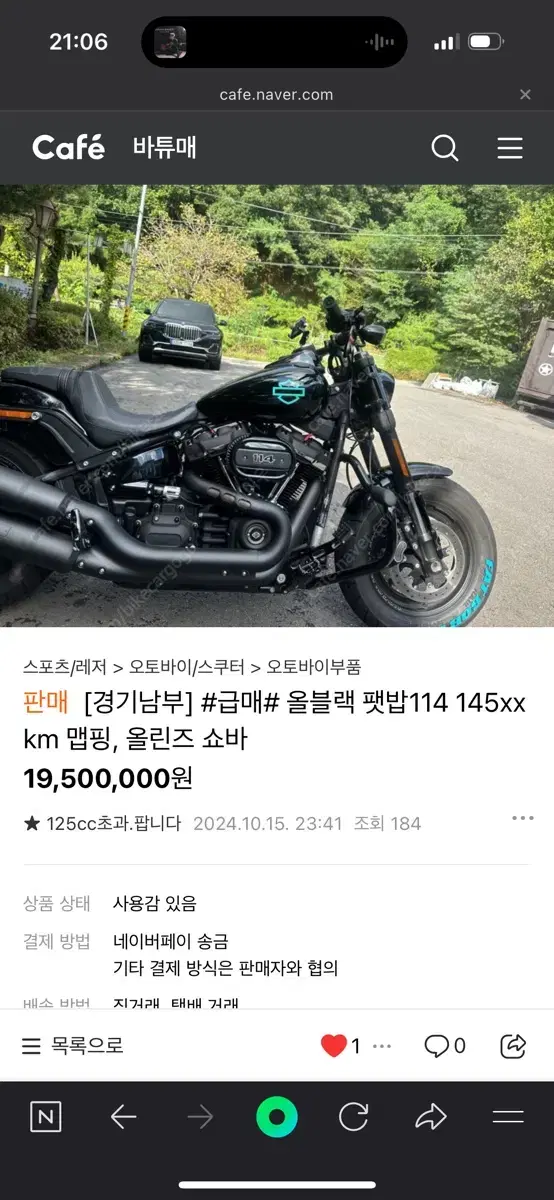Tap the green Naver center button
The image size is (554, 1200).
click(x=277, y=1117)
